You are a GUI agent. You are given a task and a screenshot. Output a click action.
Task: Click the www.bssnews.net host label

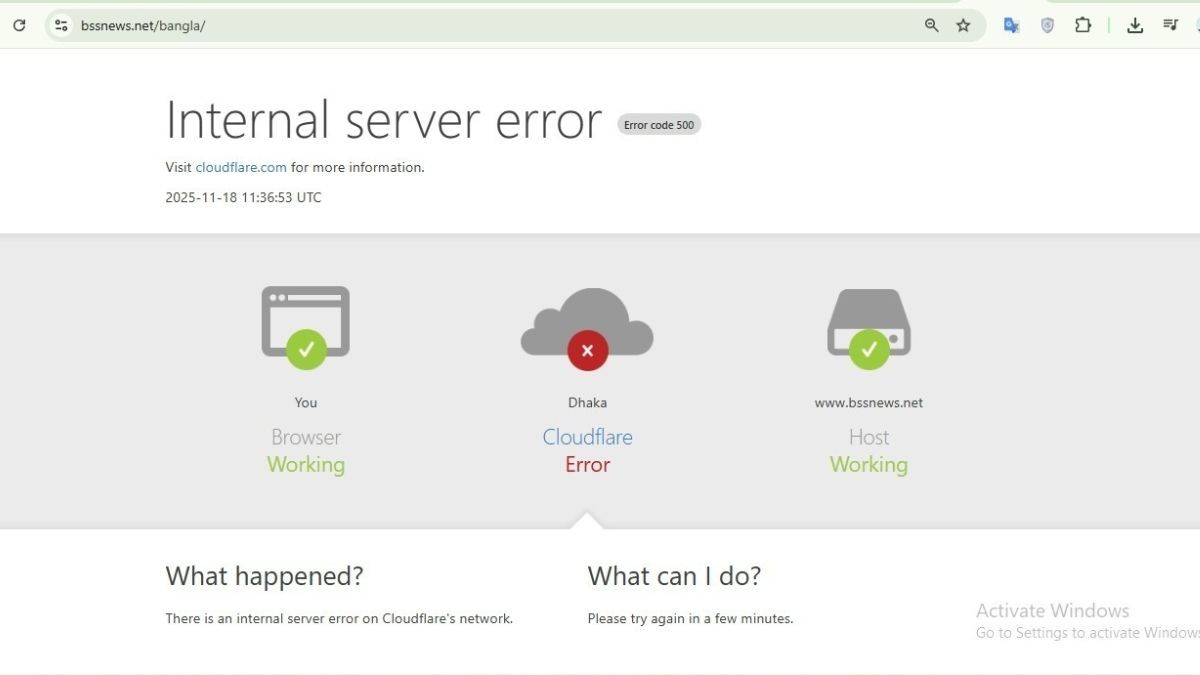point(868,403)
